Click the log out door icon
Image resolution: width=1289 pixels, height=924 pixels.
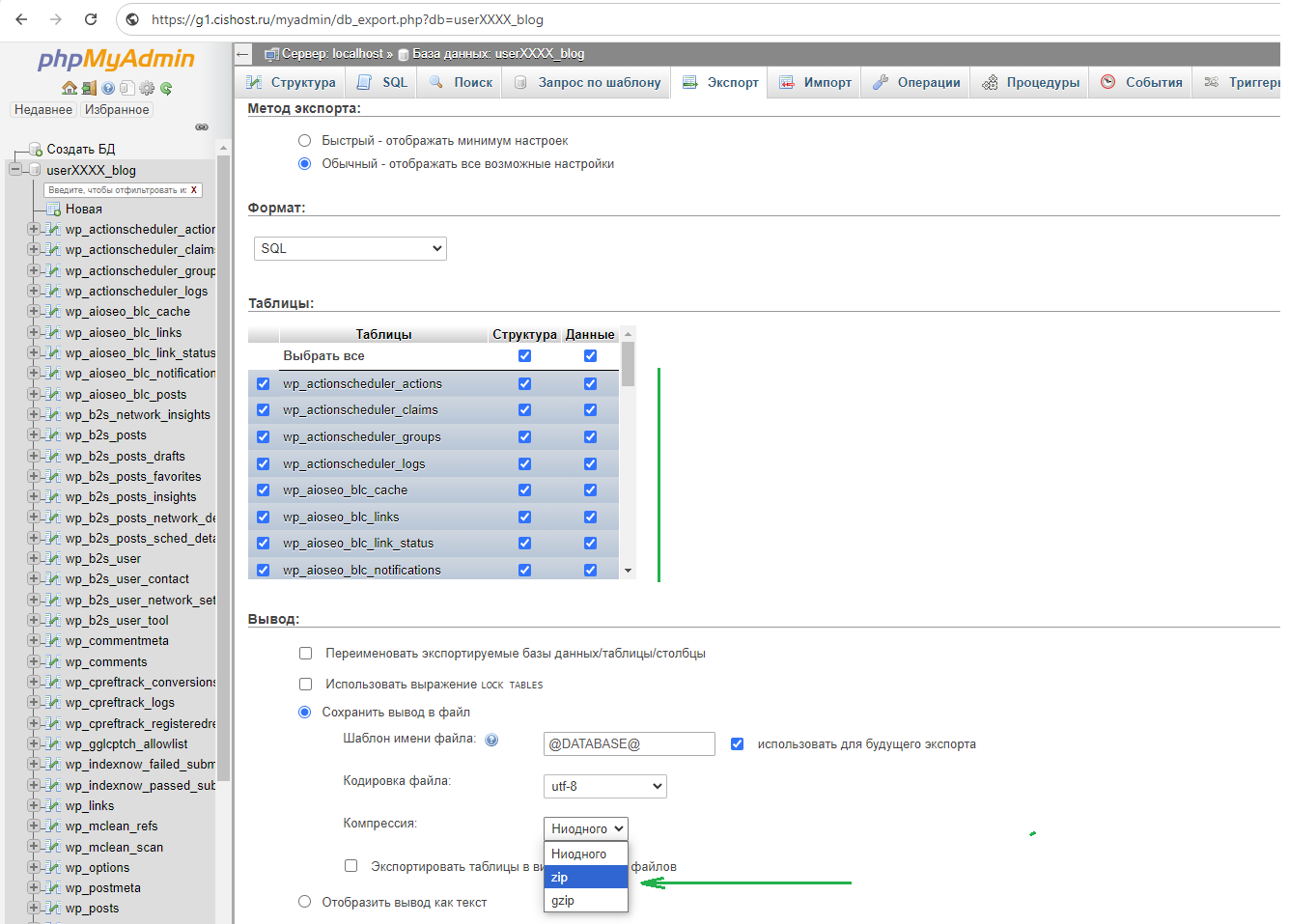click(89, 88)
